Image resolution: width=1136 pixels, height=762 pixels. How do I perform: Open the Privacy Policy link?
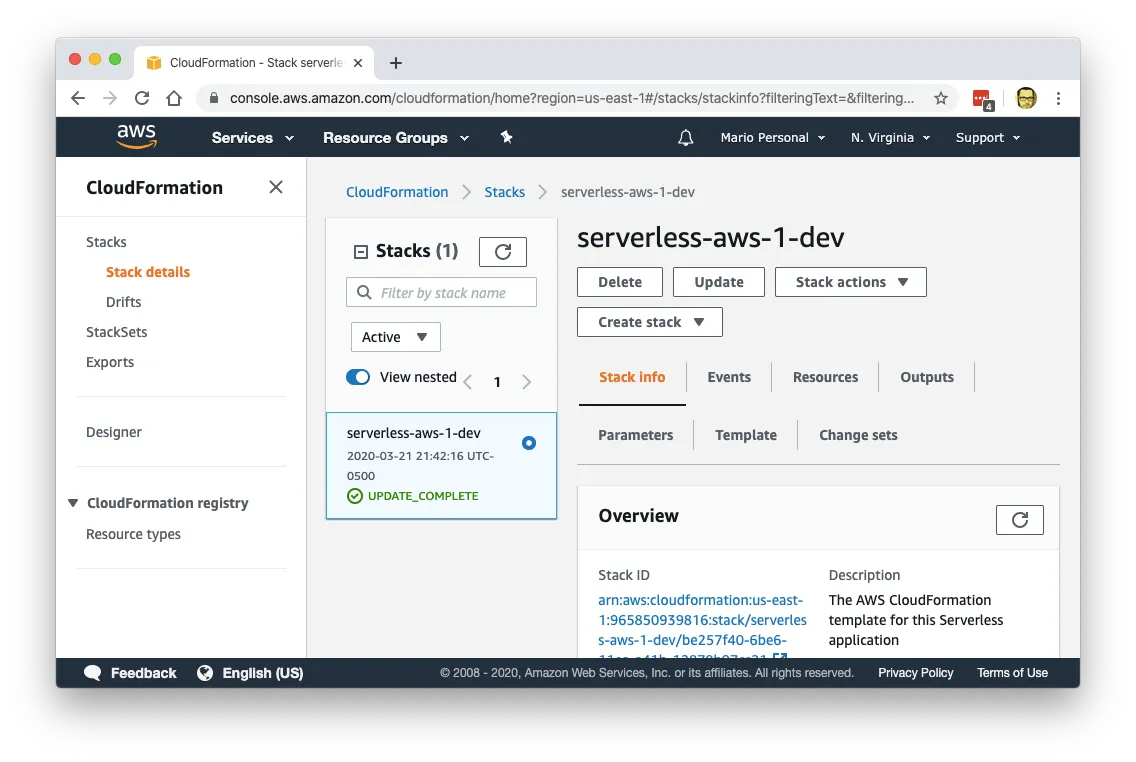pyautogui.click(x=916, y=673)
